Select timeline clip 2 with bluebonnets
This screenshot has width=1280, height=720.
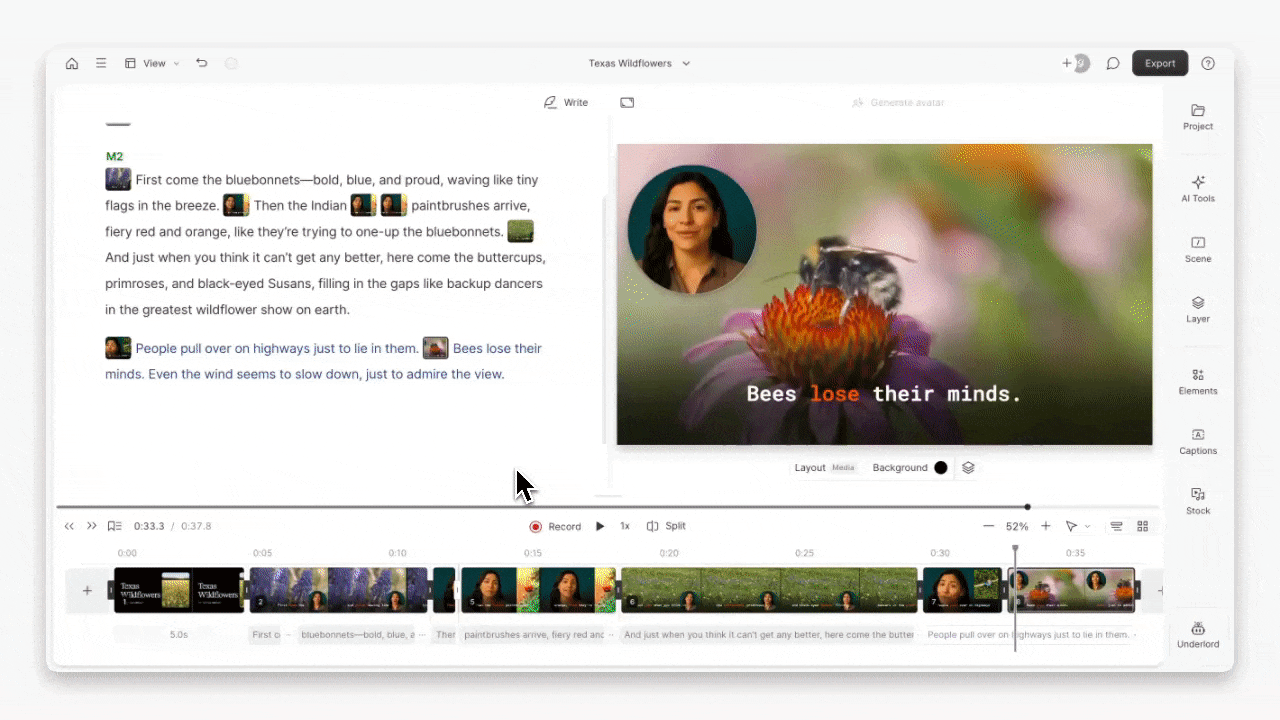[338, 590]
